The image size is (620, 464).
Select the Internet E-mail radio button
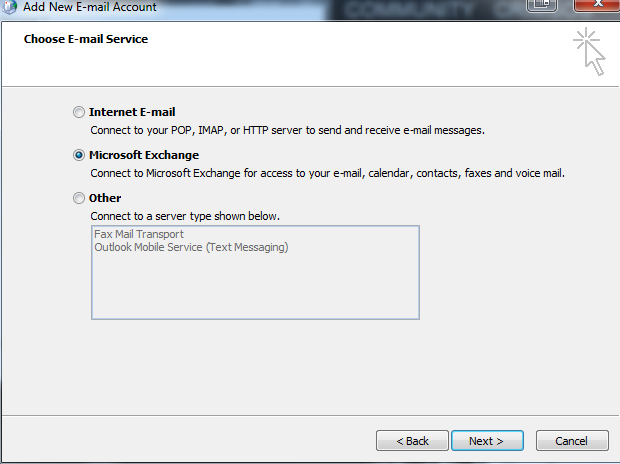(79, 113)
